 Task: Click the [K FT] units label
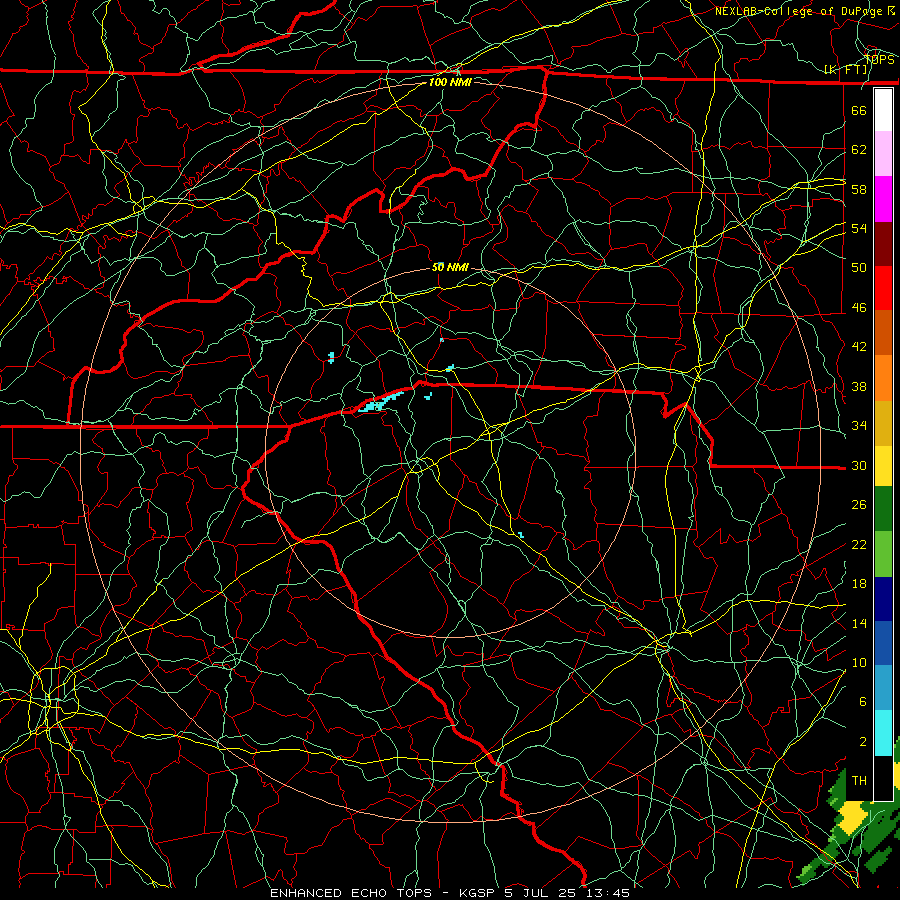coord(846,69)
